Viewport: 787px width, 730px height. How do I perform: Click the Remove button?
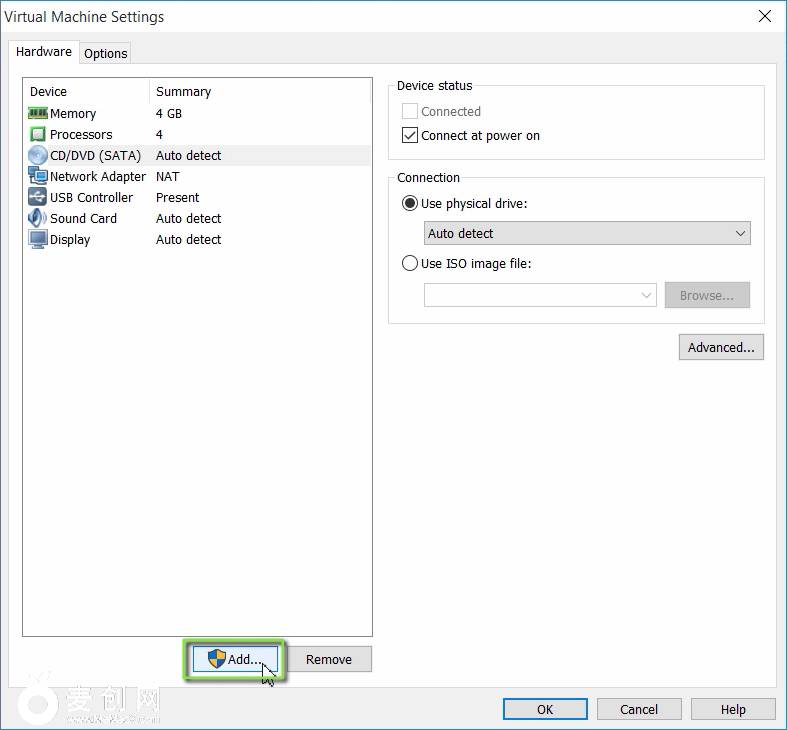(x=329, y=659)
